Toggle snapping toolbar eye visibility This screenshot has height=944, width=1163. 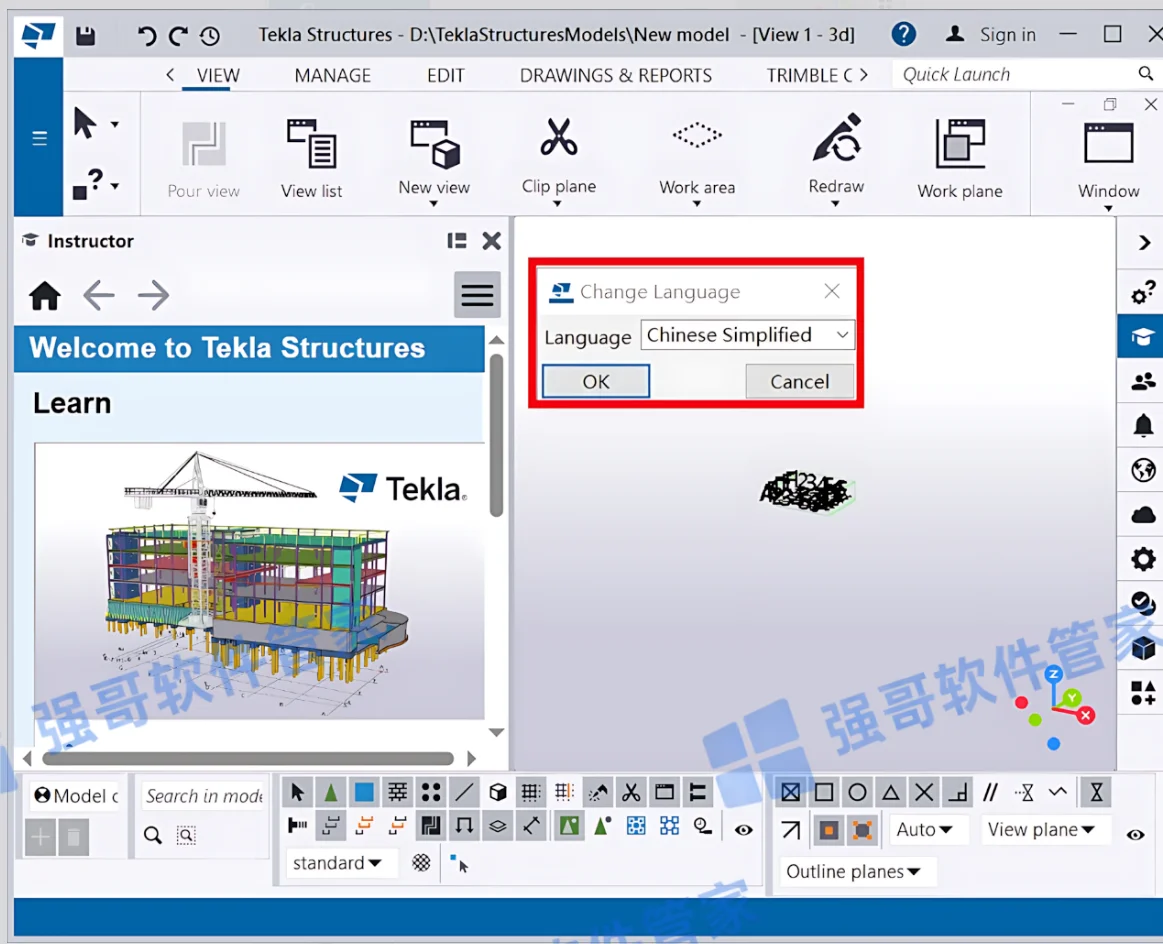(x=1135, y=834)
